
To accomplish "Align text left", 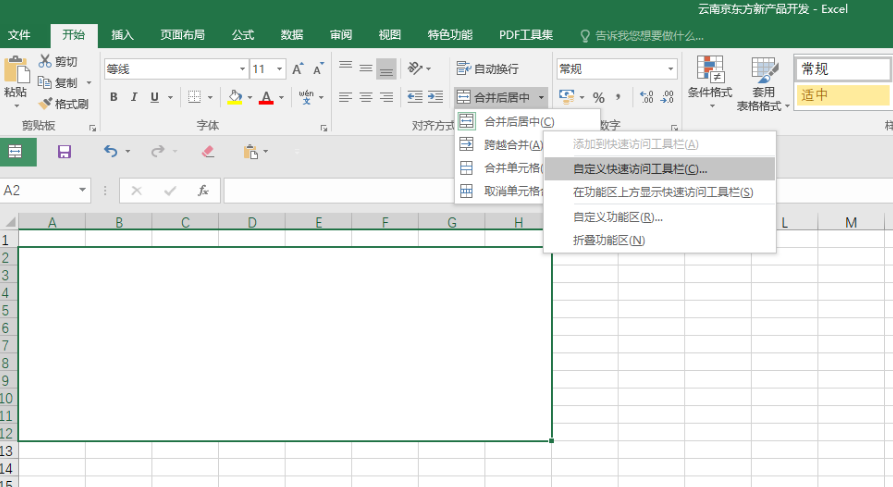I will coord(346,97).
